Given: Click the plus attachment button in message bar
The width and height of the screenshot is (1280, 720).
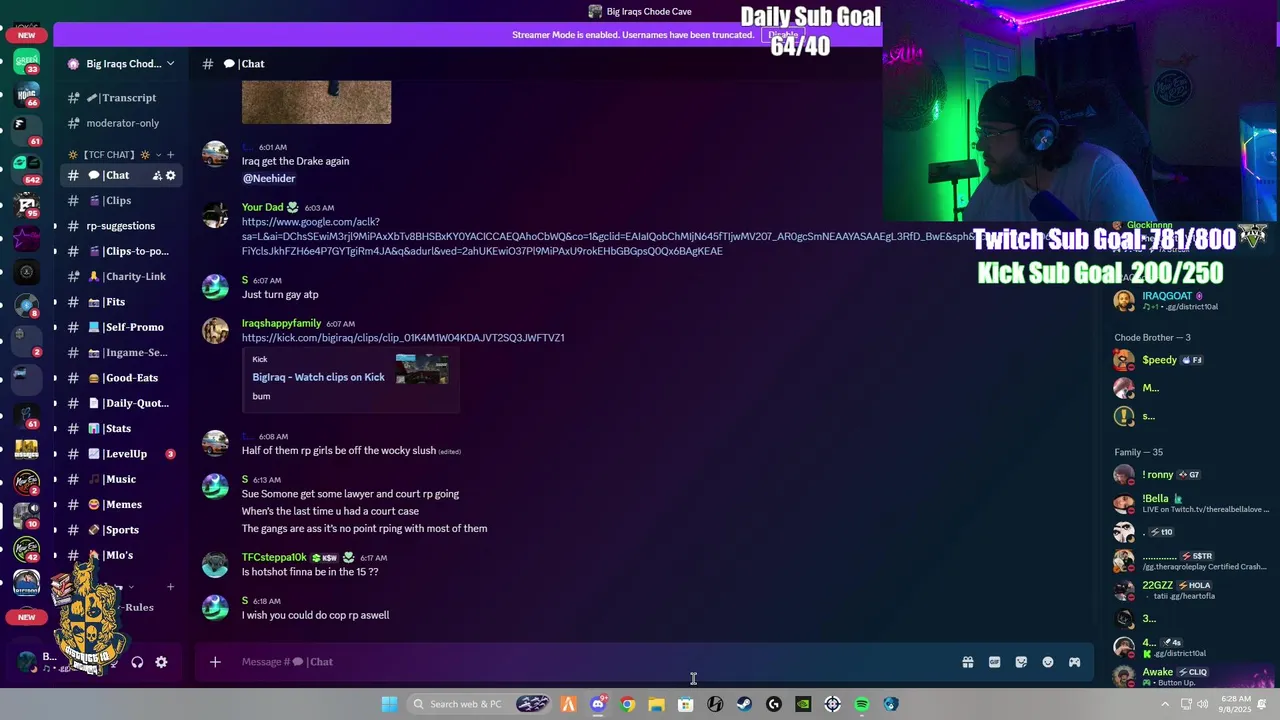Looking at the screenshot, I should pyautogui.click(x=215, y=661).
